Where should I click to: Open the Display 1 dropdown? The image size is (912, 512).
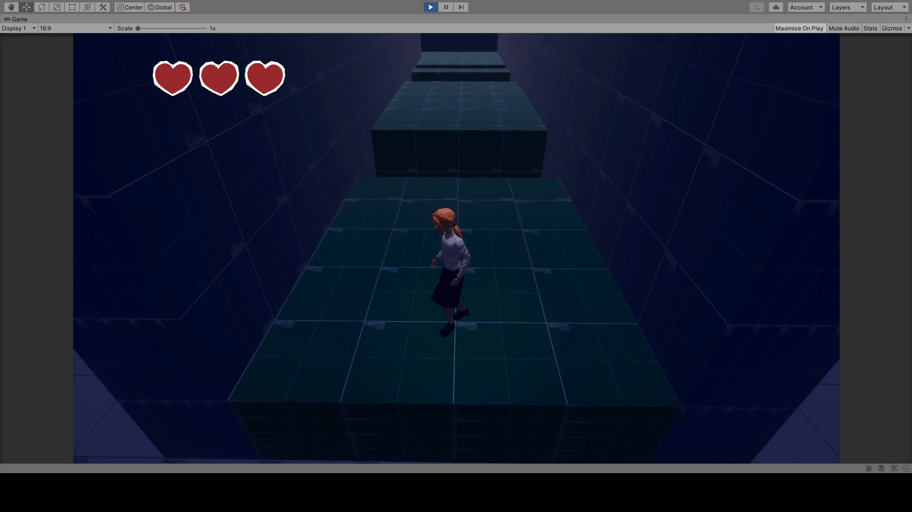pyautogui.click(x=18, y=28)
